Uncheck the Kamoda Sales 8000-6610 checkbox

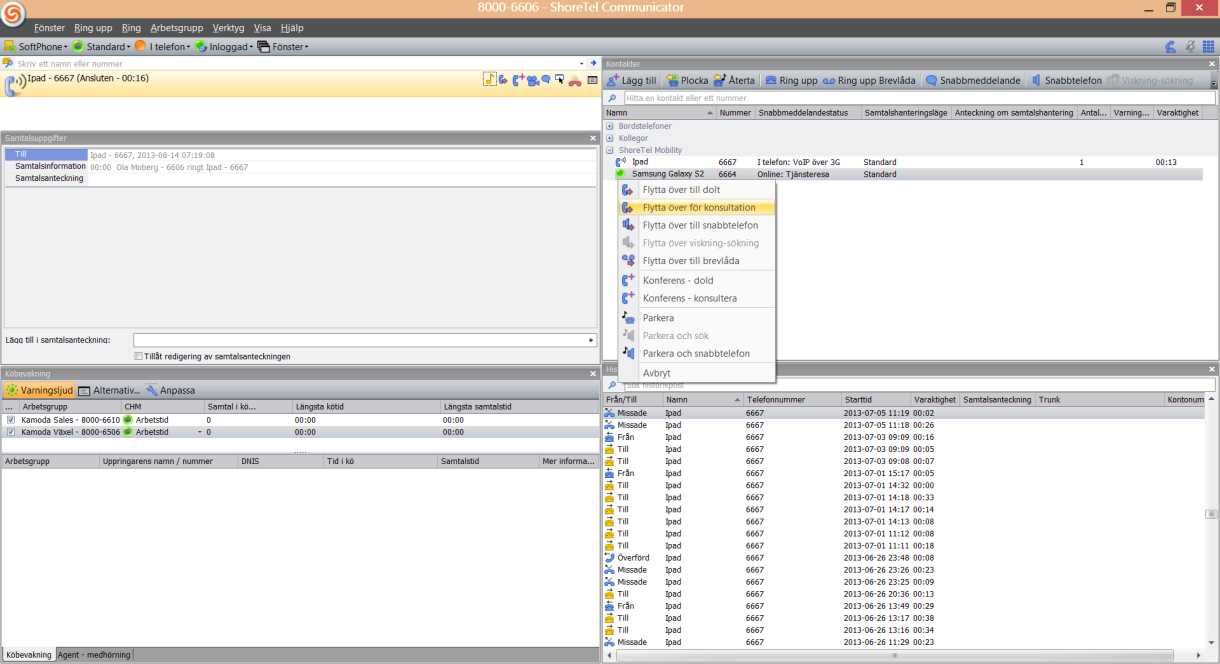[x=11, y=420]
